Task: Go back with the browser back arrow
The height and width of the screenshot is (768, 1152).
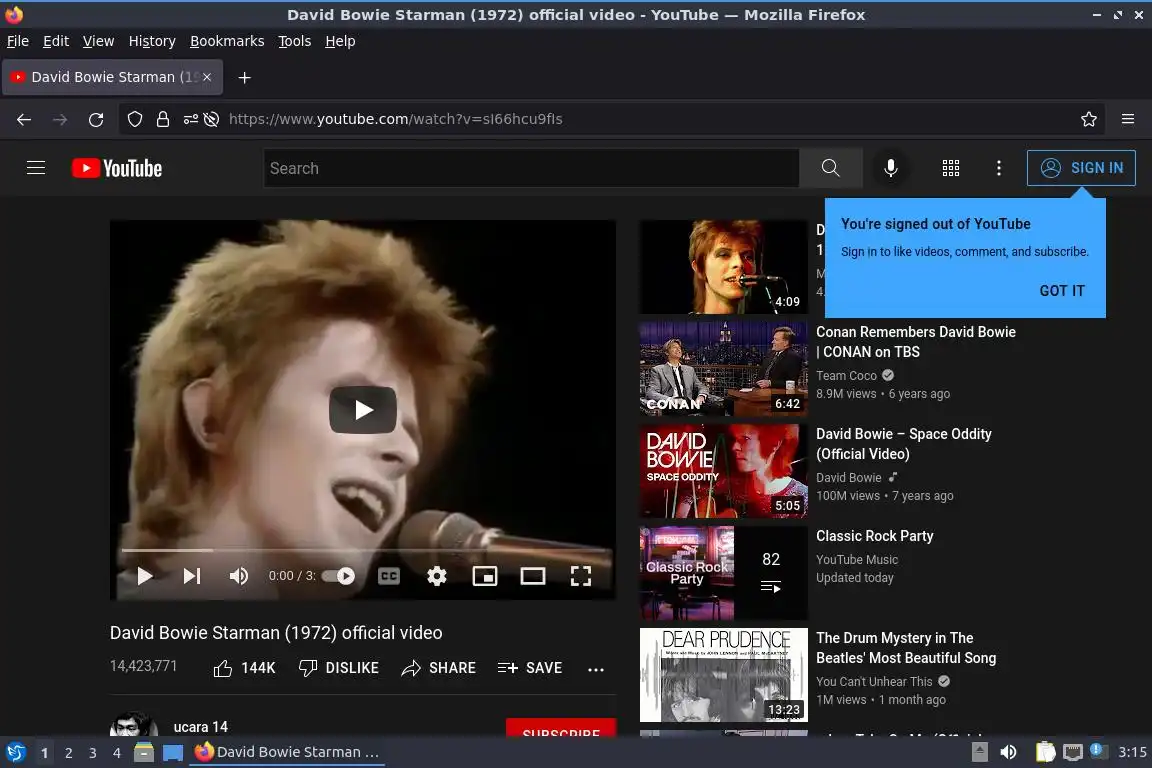Action: tap(24, 119)
